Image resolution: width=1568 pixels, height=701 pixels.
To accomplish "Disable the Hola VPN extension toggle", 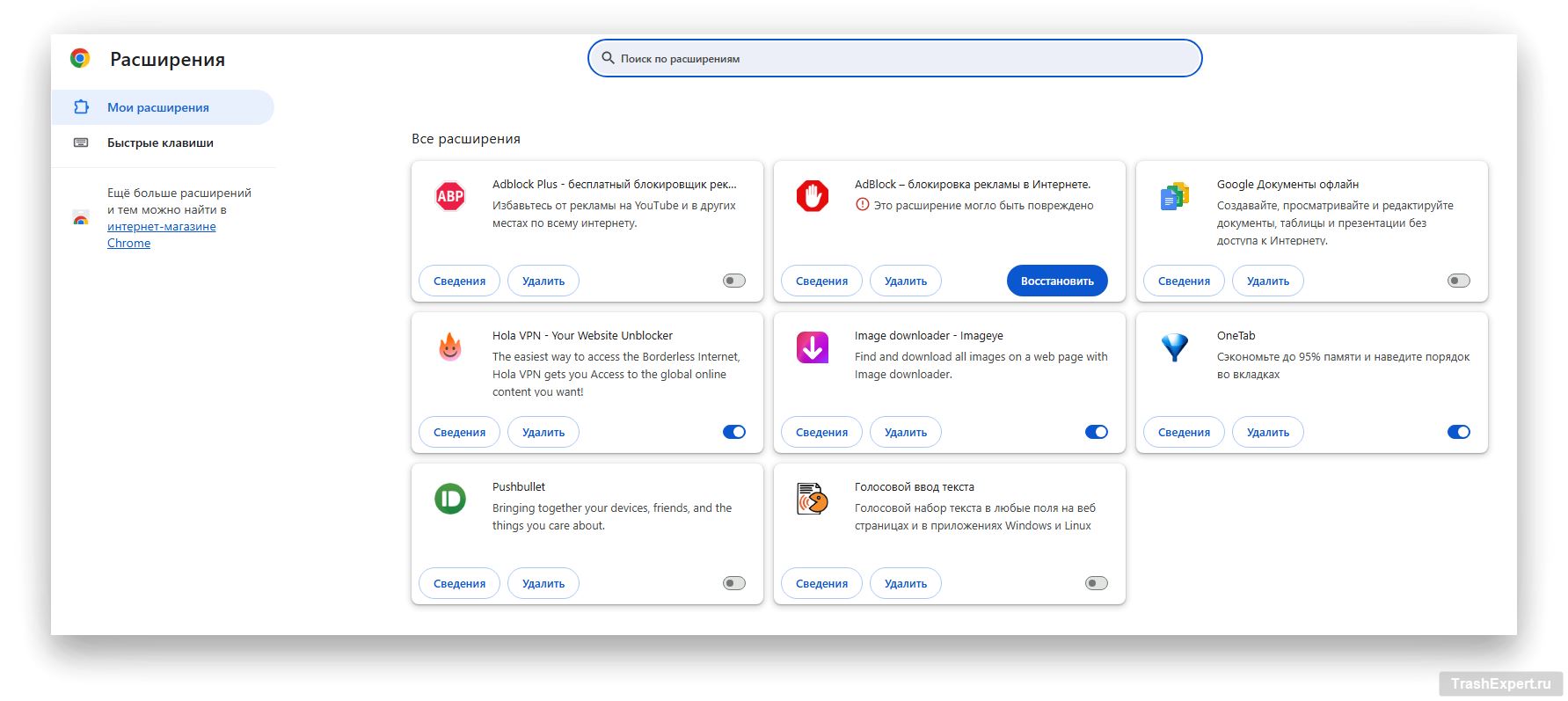I will tap(733, 432).
